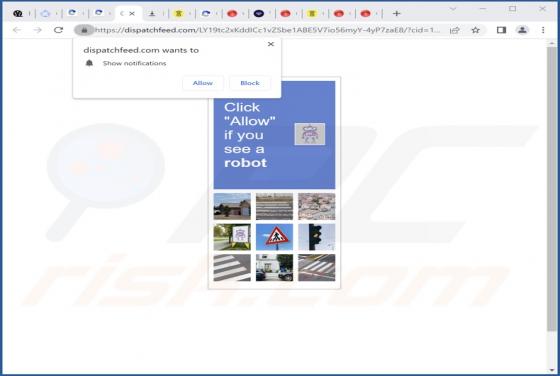Screen dimensions: 560x376
Task: Open Chrome's three-dot menu
Action: [543, 30]
